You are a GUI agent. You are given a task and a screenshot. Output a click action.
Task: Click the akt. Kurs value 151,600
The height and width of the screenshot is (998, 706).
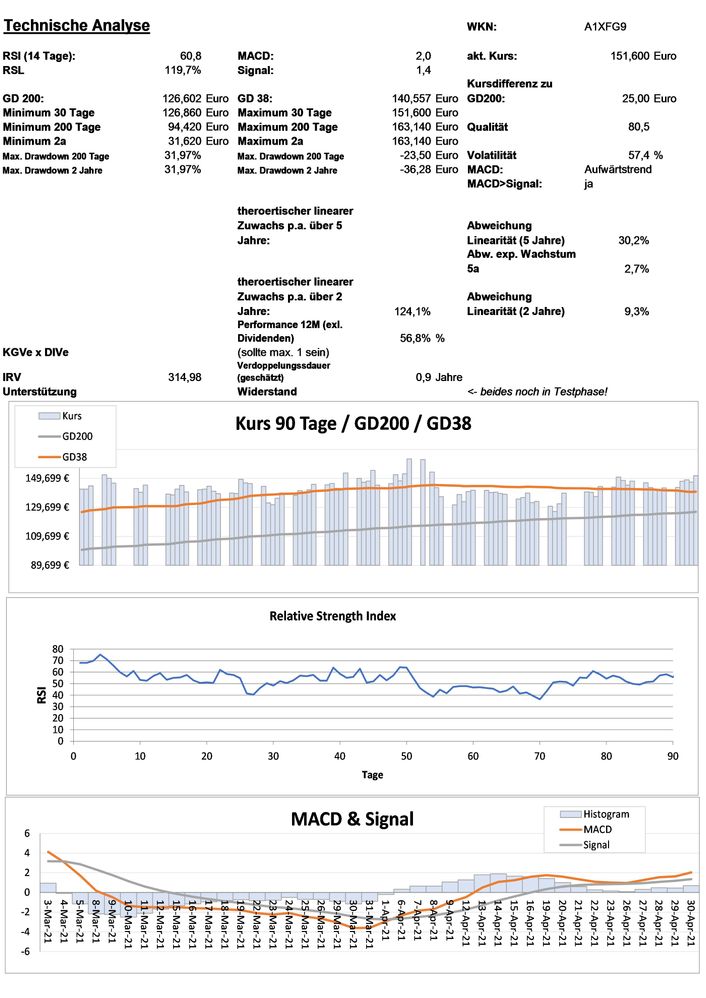click(x=629, y=56)
